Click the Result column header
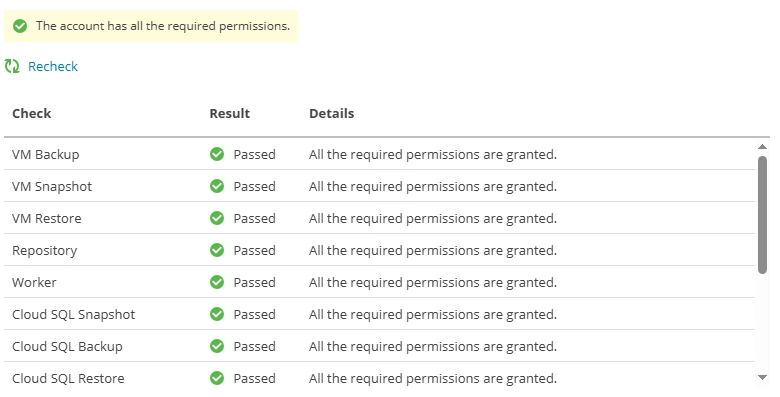 [229, 113]
